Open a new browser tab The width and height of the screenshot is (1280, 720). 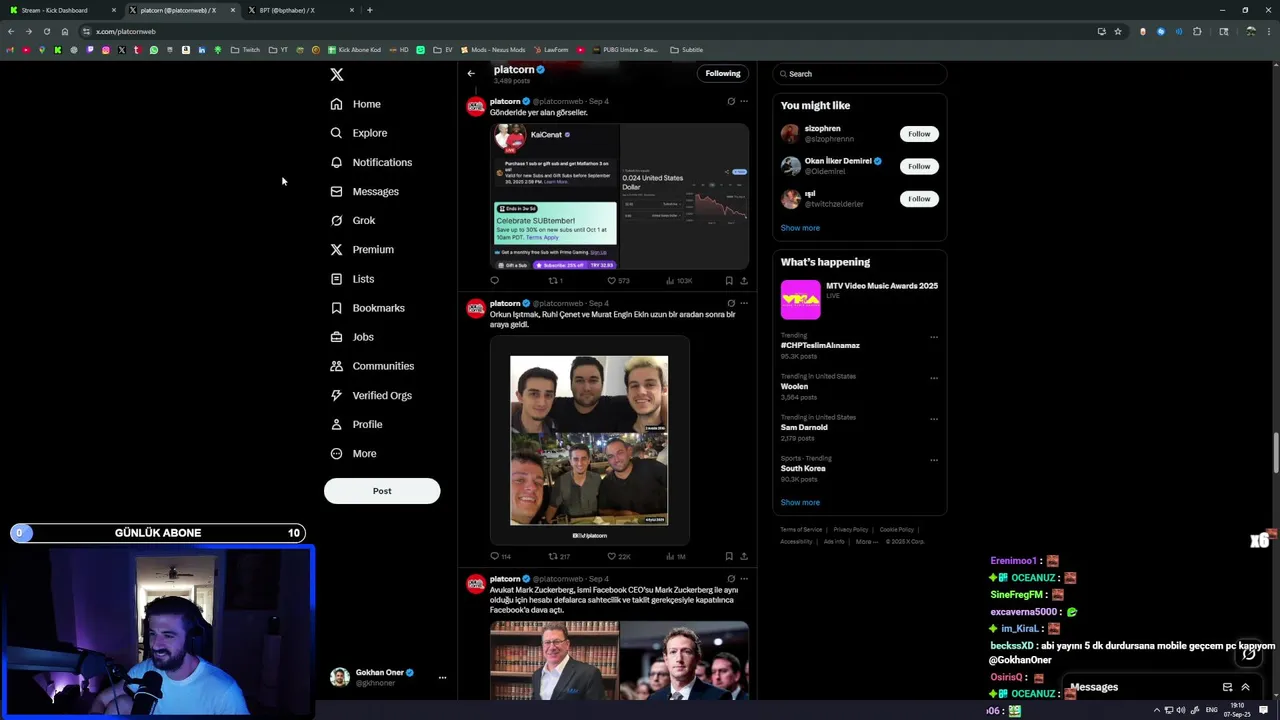(370, 10)
